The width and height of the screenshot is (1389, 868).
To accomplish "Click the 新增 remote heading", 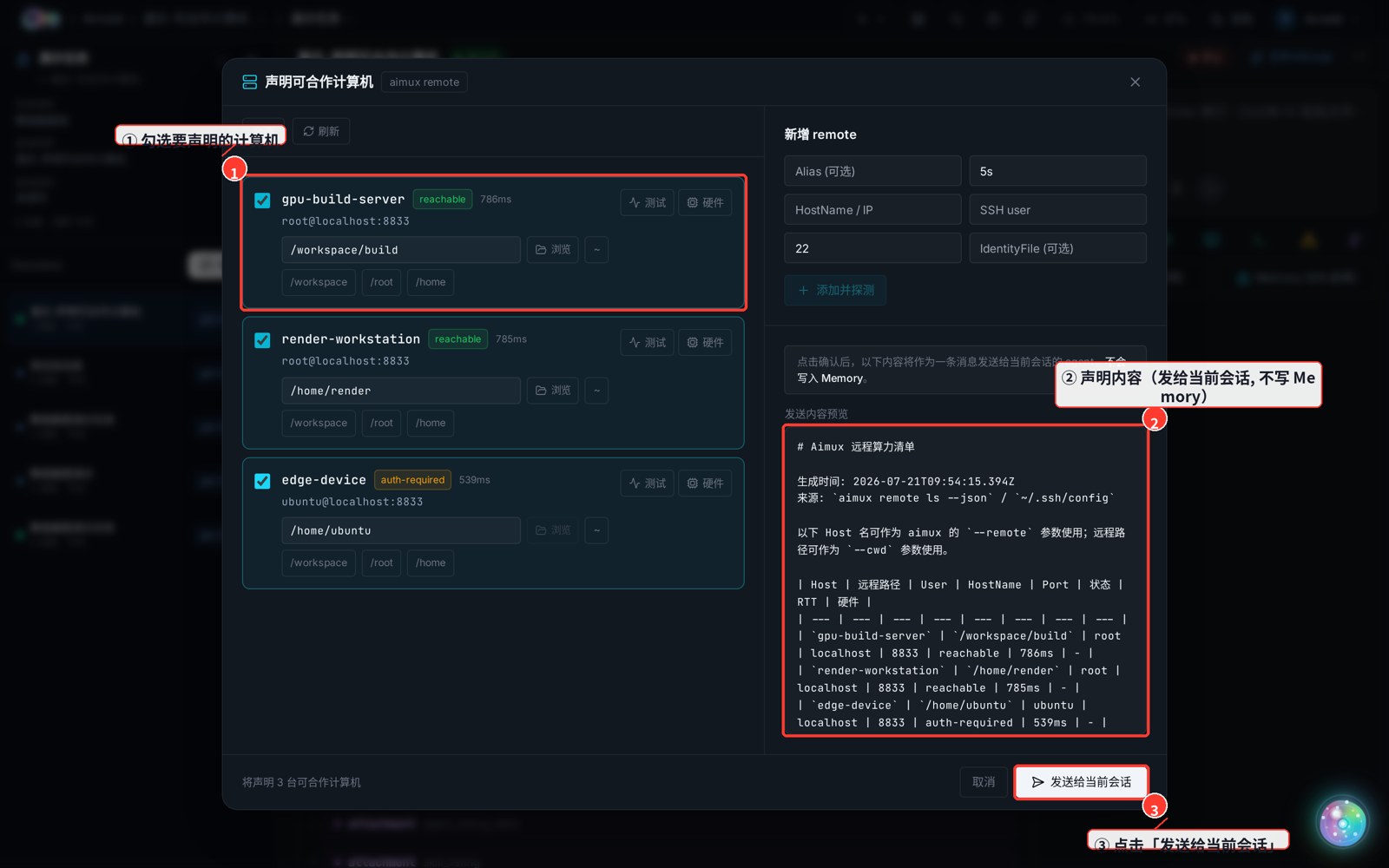I will click(820, 135).
